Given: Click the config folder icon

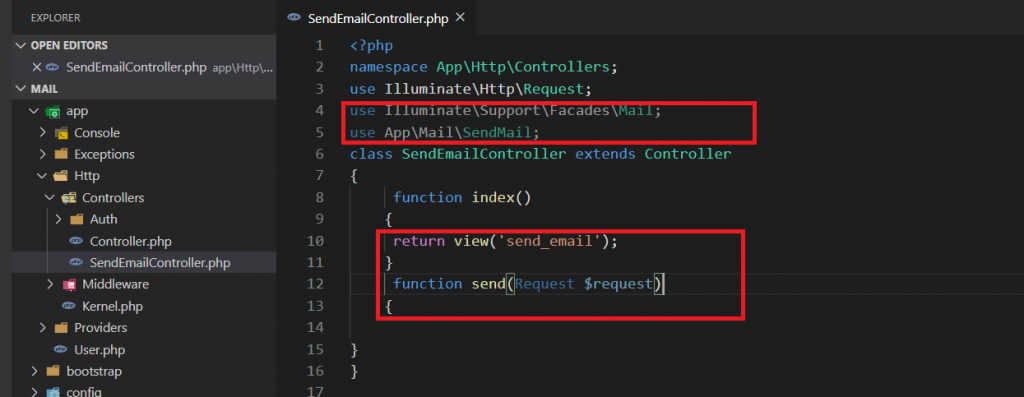Looking at the screenshot, I should [53, 392].
